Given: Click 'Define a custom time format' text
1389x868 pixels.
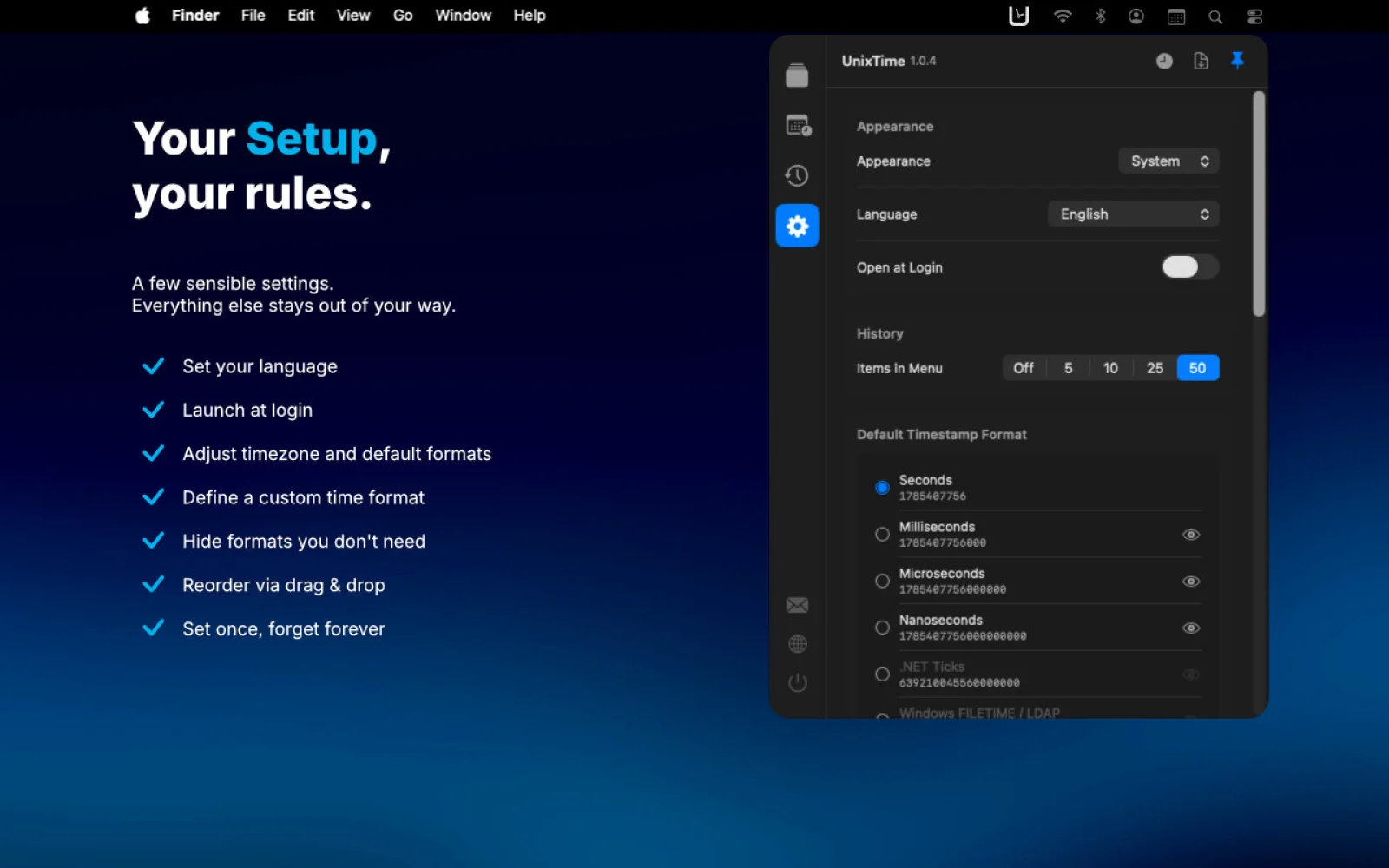Looking at the screenshot, I should point(303,497).
